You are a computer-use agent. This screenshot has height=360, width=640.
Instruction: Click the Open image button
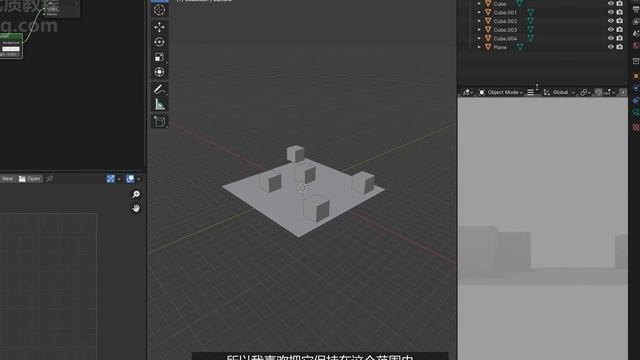[x=30, y=179]
